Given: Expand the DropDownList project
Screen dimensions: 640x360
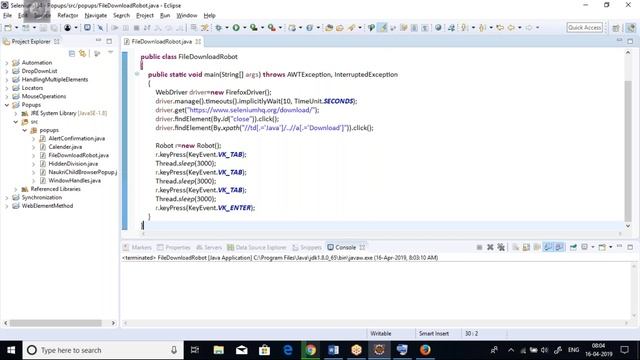Looking at the screenshot, I should click(x=7, y=71).
